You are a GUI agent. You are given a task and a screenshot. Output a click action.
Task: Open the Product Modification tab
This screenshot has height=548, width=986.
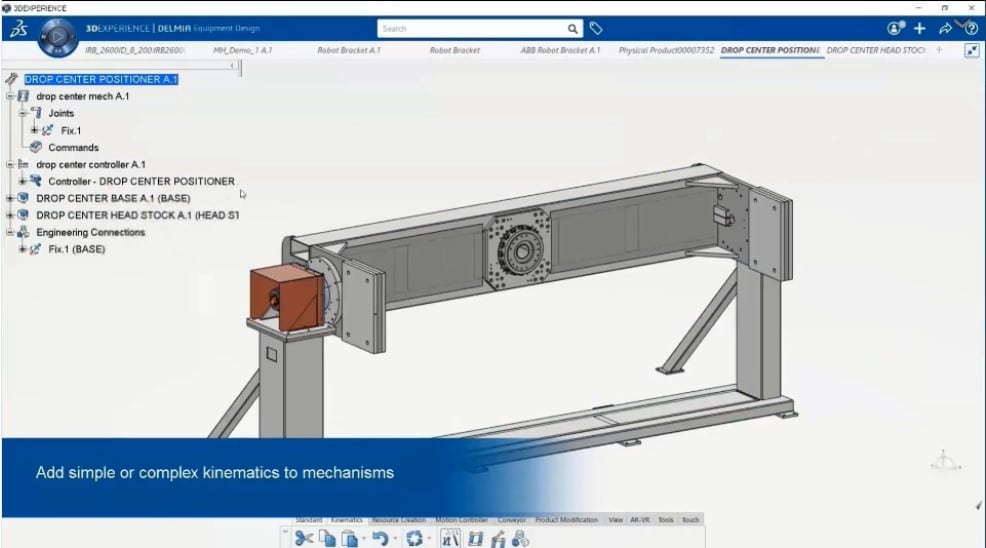click(x=567, y=520)
